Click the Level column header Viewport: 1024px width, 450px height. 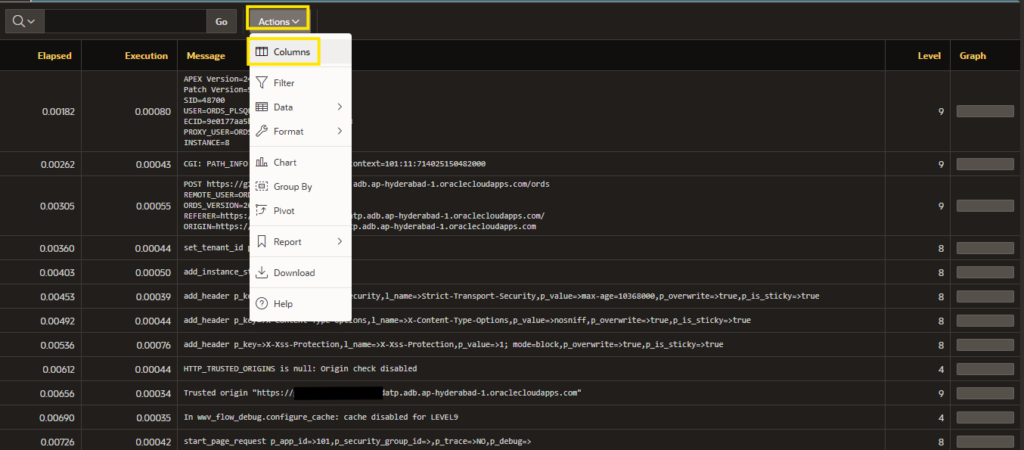click(929, 56)
